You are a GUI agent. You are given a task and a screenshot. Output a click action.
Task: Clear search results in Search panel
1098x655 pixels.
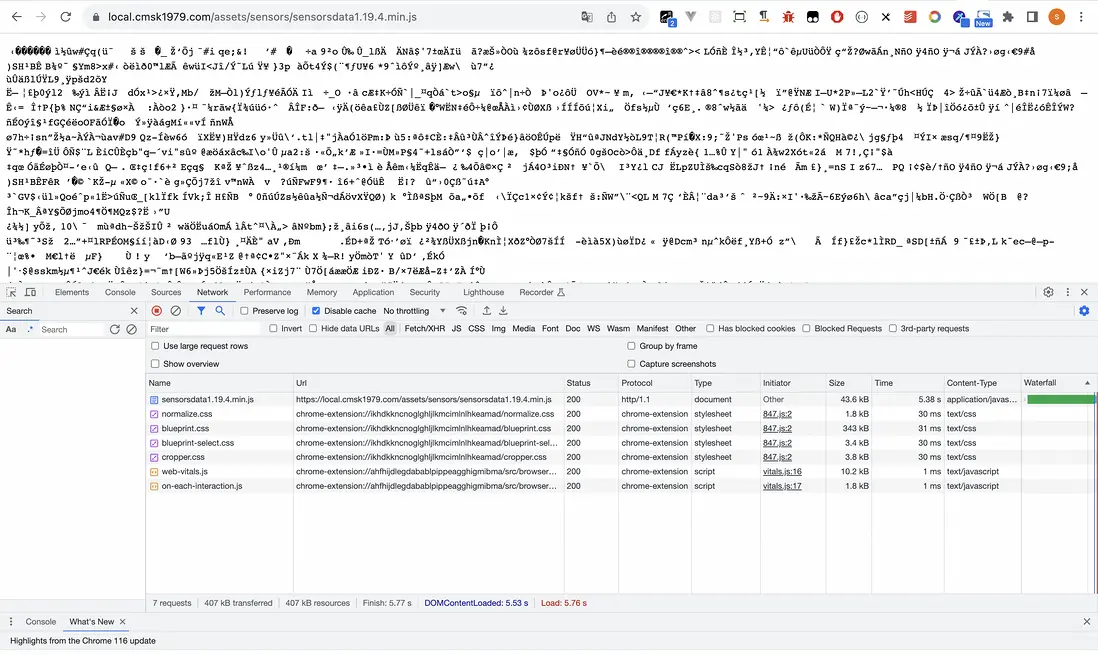(132, 329)
